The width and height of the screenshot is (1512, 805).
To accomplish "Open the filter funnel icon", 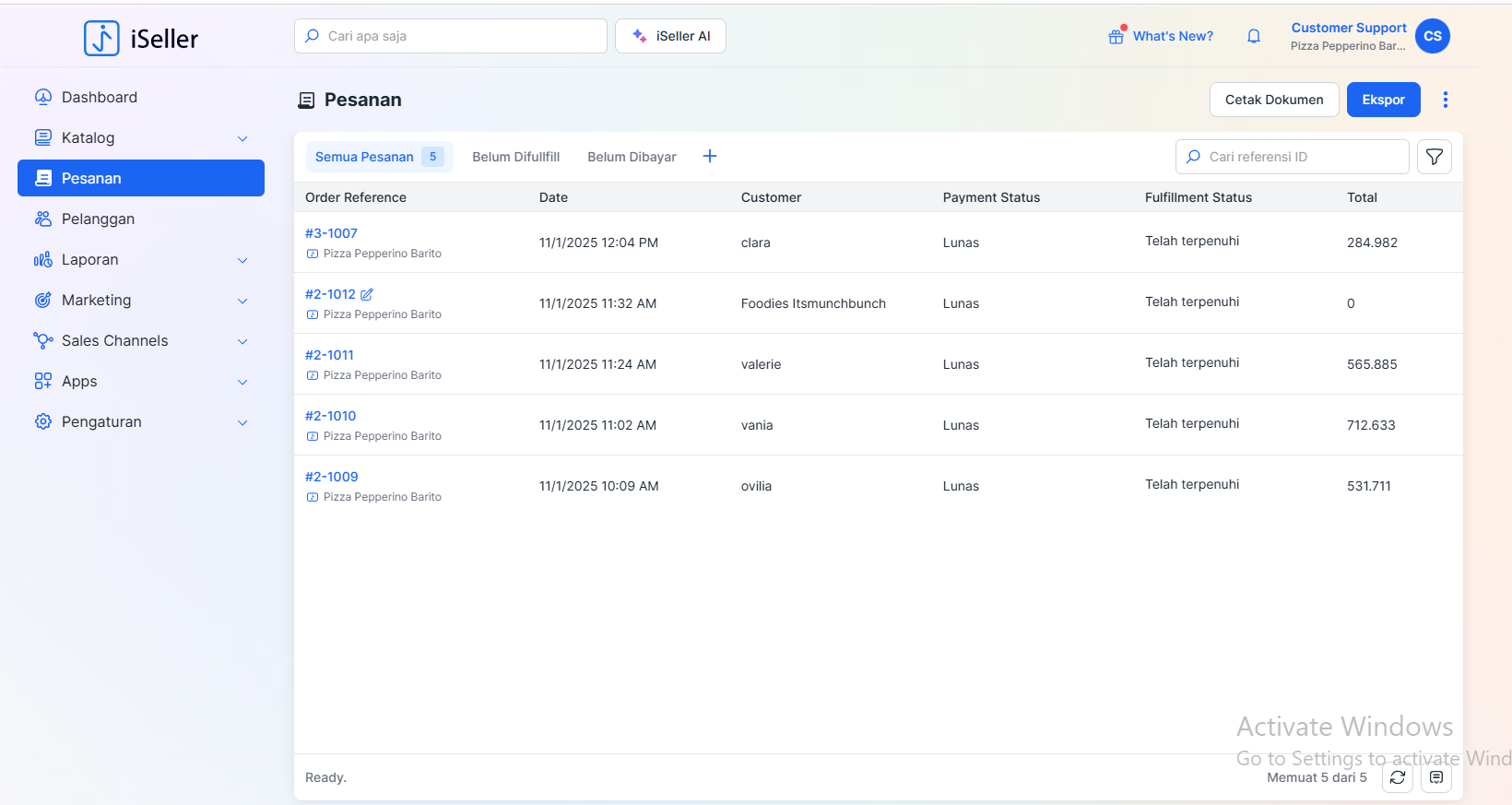I will pos(1434,157).
